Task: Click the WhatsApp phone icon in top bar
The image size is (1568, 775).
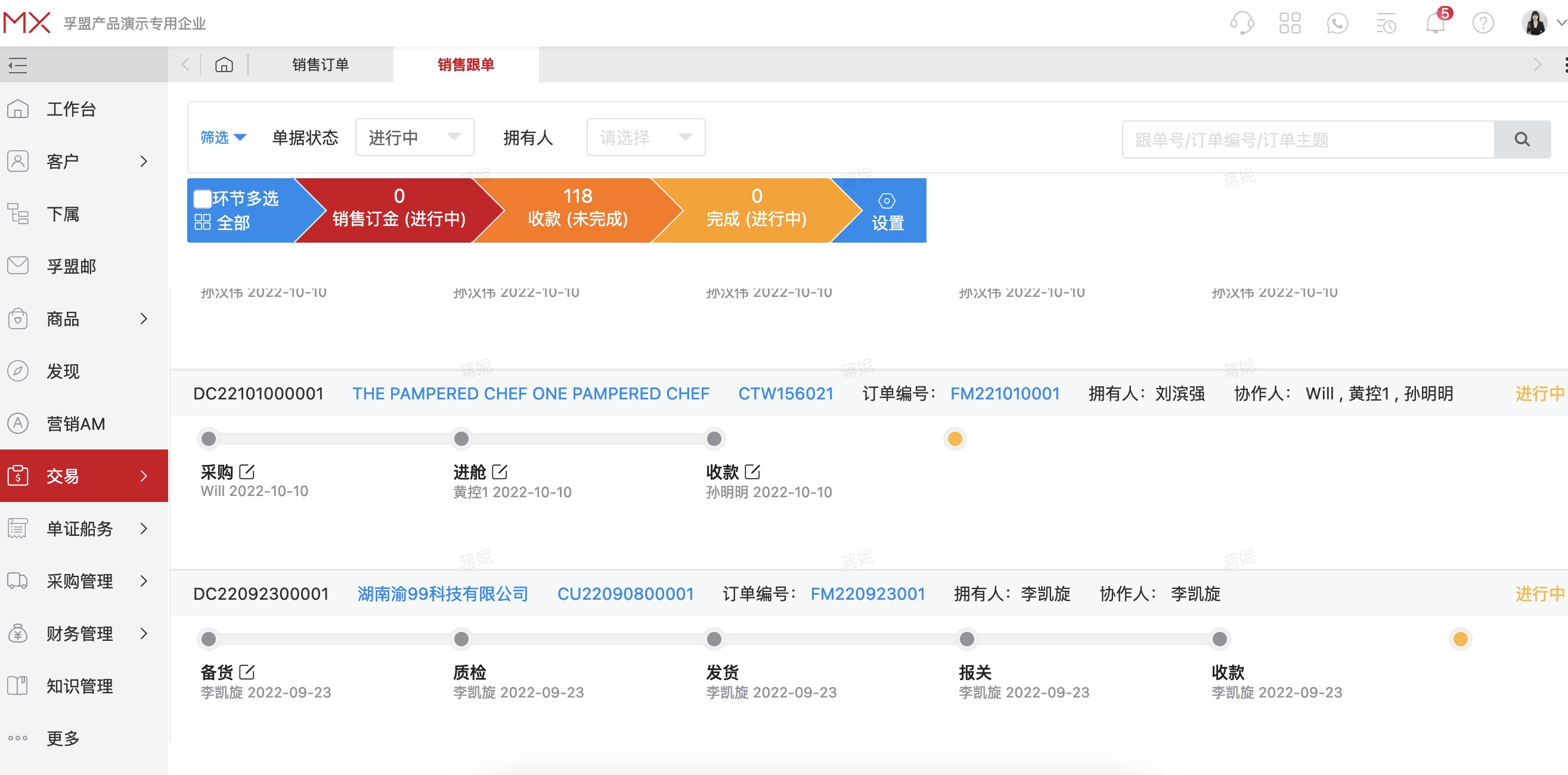Action: pos(1338,23)
